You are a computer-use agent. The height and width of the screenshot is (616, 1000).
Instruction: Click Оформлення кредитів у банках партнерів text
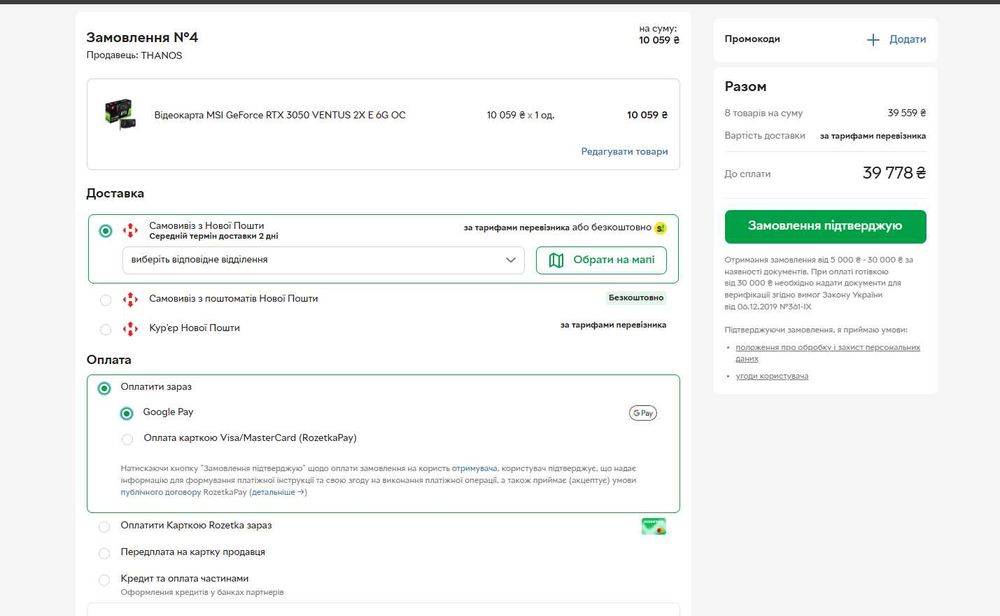tap(202, 592)
